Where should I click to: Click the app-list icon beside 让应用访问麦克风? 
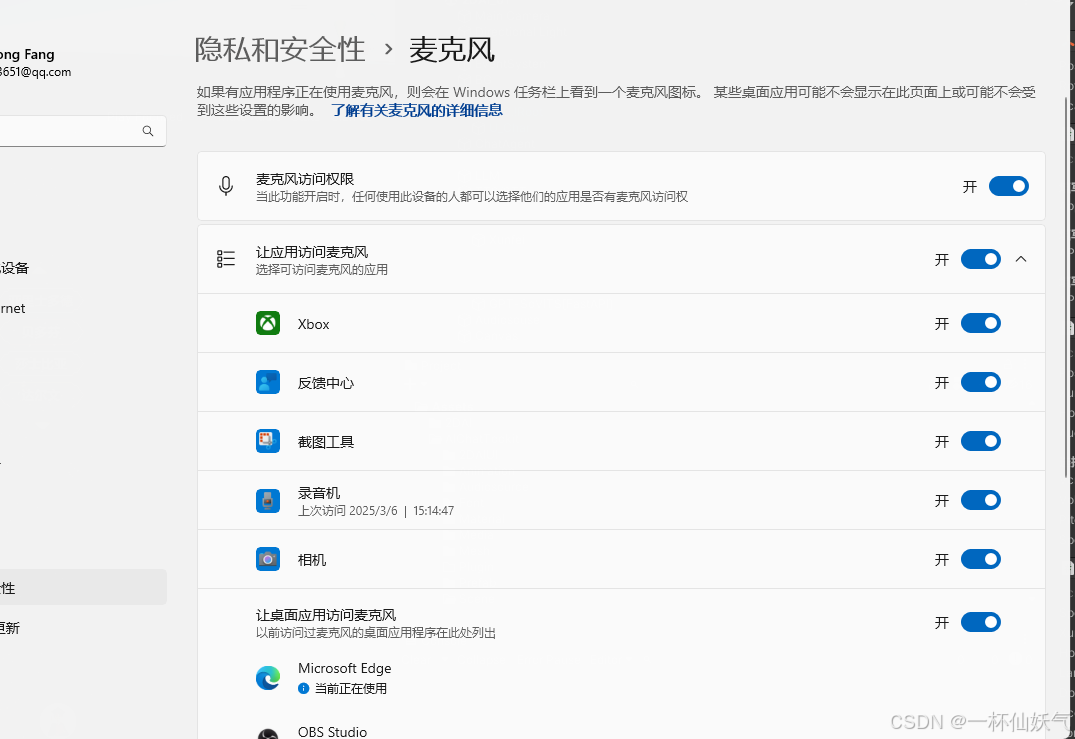pos(225,258)
